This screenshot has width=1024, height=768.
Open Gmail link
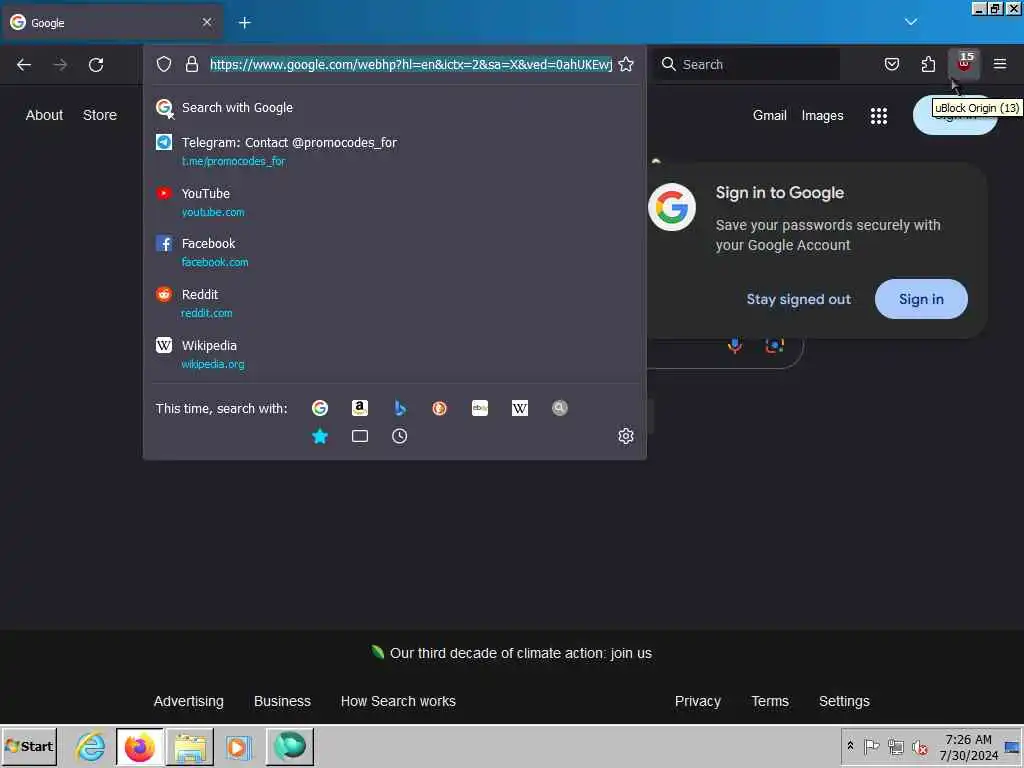[x=769, y=116]
